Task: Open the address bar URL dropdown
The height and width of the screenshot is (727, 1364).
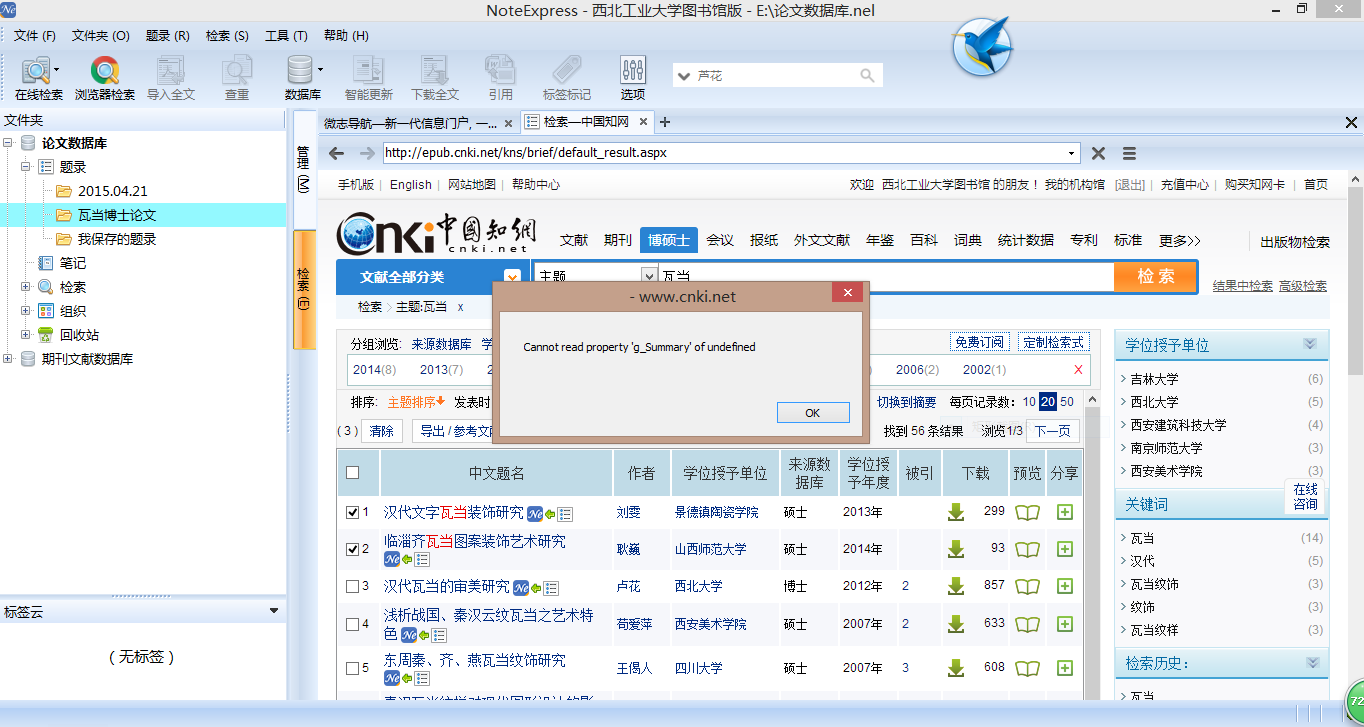Action: (x=1072, y=153)
